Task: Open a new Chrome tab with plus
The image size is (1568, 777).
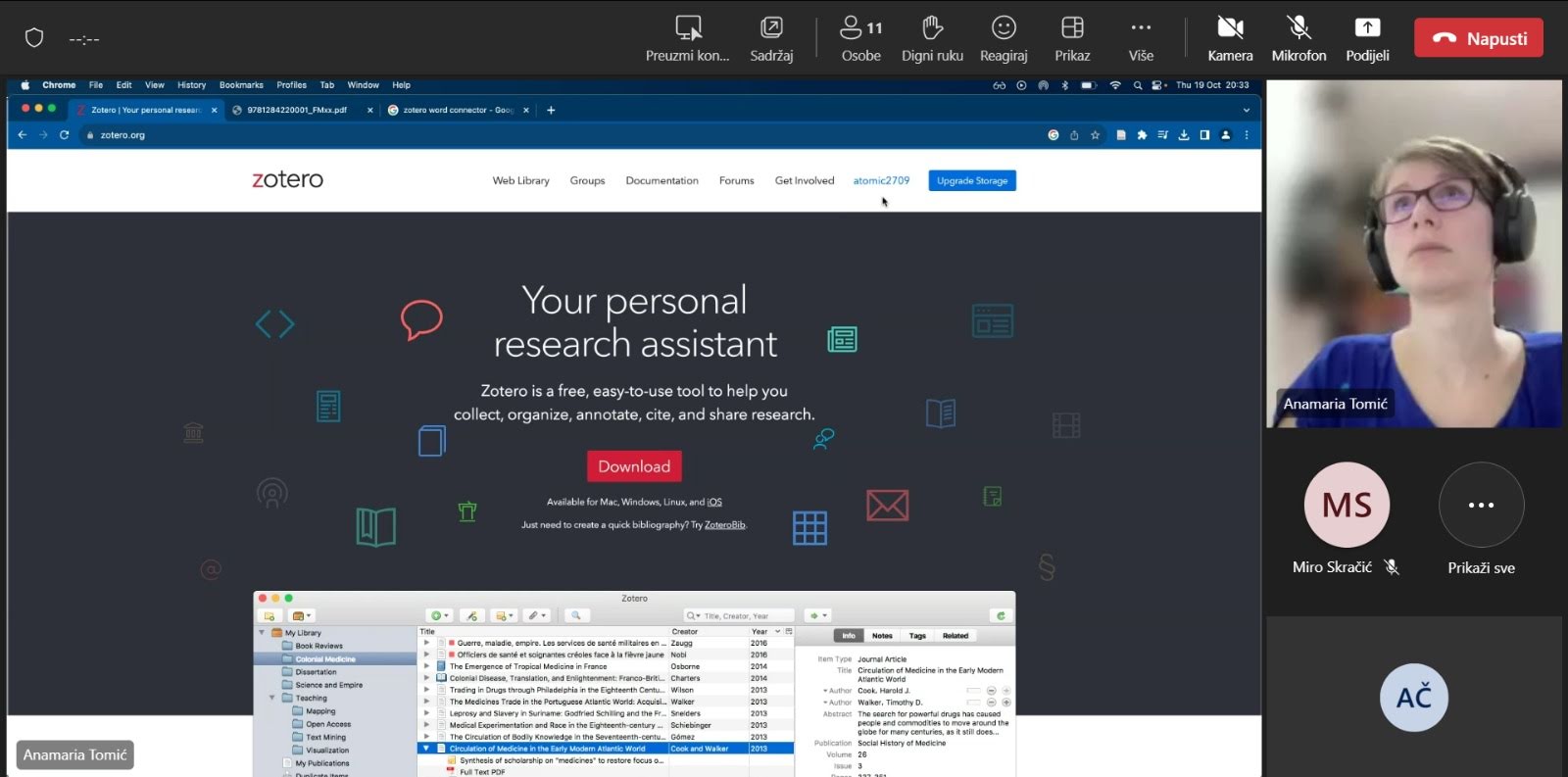Action: pyautogui.click(x=551, y=110)
